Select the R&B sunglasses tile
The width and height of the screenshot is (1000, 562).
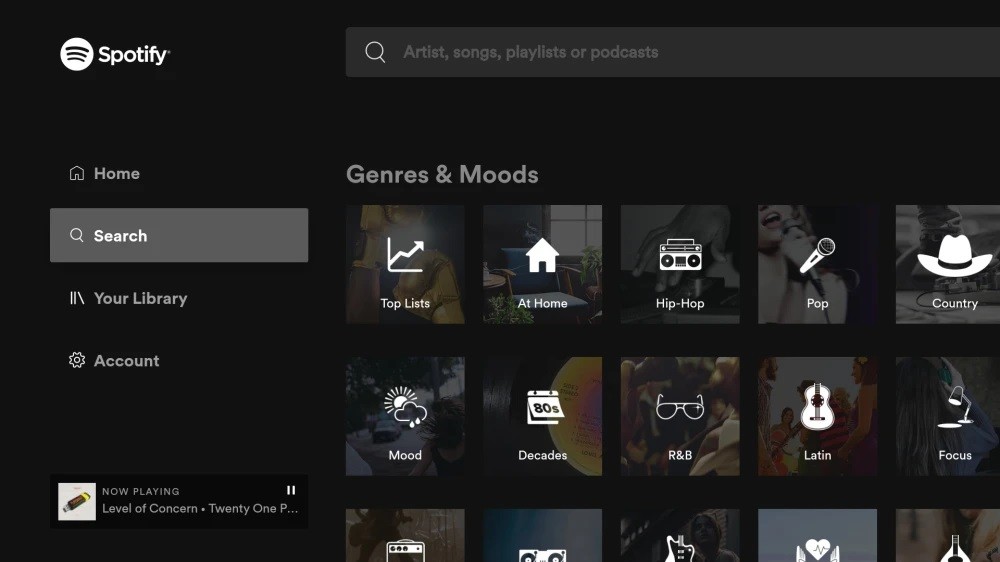point(680,416)
